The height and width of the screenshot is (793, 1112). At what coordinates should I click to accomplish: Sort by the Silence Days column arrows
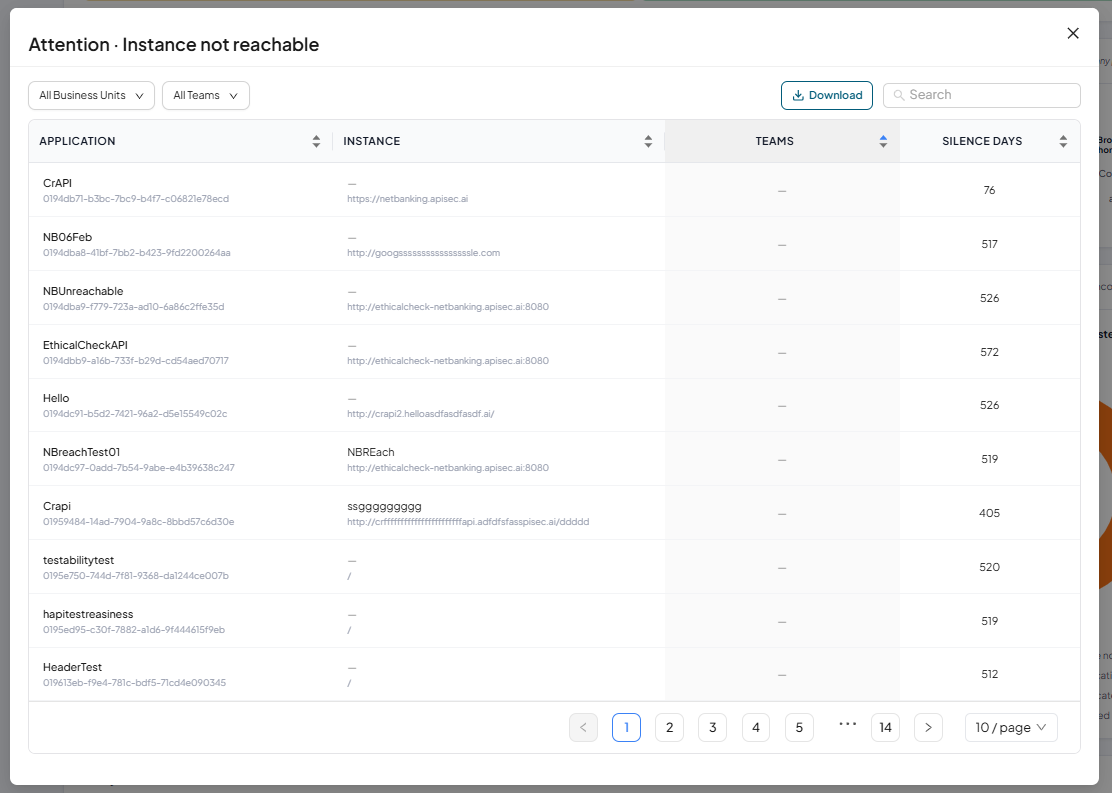point(1063,141)
